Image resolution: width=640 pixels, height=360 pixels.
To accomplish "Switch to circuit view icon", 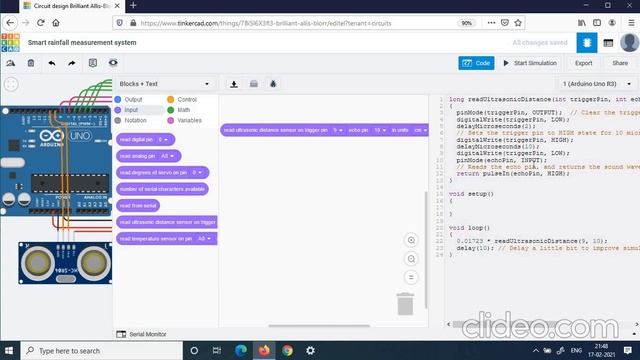I will 587,42.
